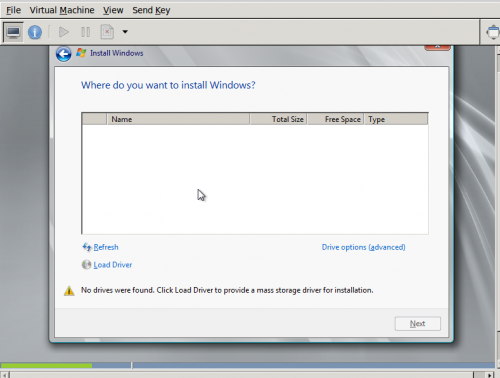Pause the virtual machine
This screenshot has width=500, height=378.
coord(86,32)
